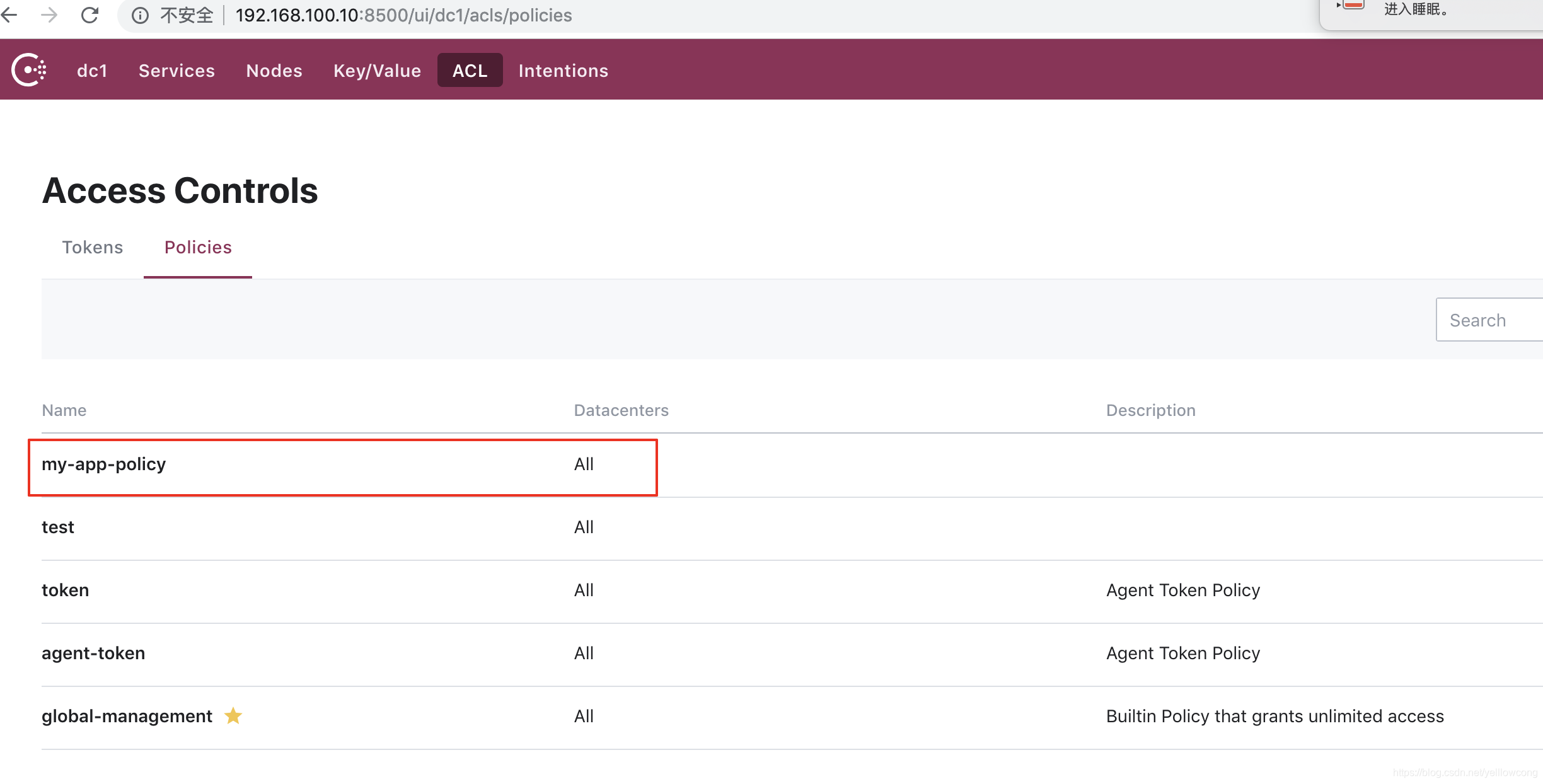Reload the page with refresh icon
Viewport: 1543px width, 784px height.
90,14
